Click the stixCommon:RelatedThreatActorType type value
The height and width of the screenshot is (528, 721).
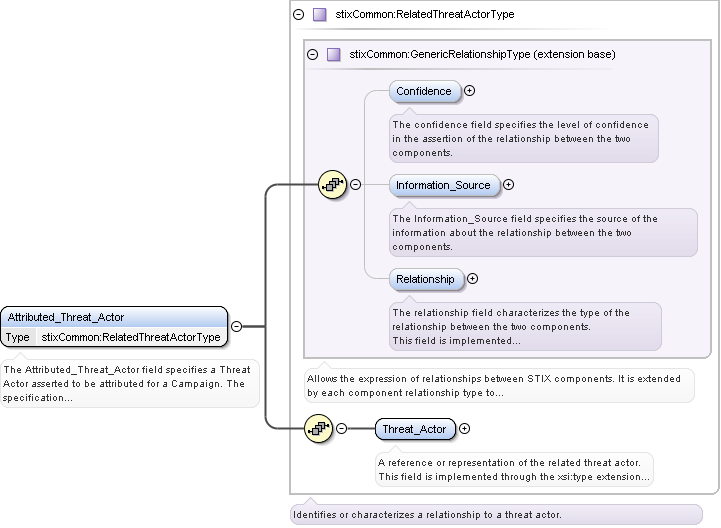[130, 338]
